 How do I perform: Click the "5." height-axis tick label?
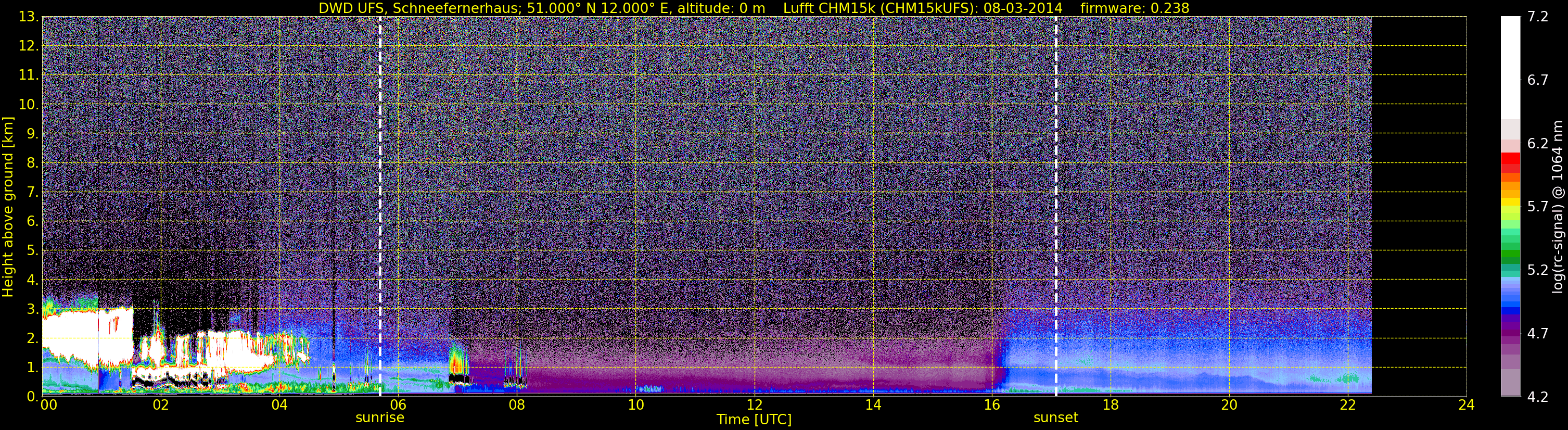point(32,251)
